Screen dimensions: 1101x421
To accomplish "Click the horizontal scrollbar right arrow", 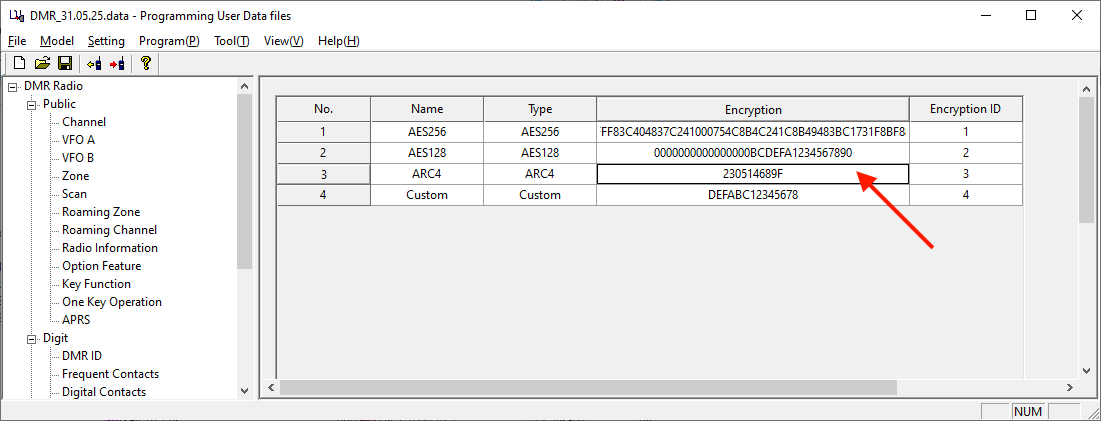I will coord(1069,387).
